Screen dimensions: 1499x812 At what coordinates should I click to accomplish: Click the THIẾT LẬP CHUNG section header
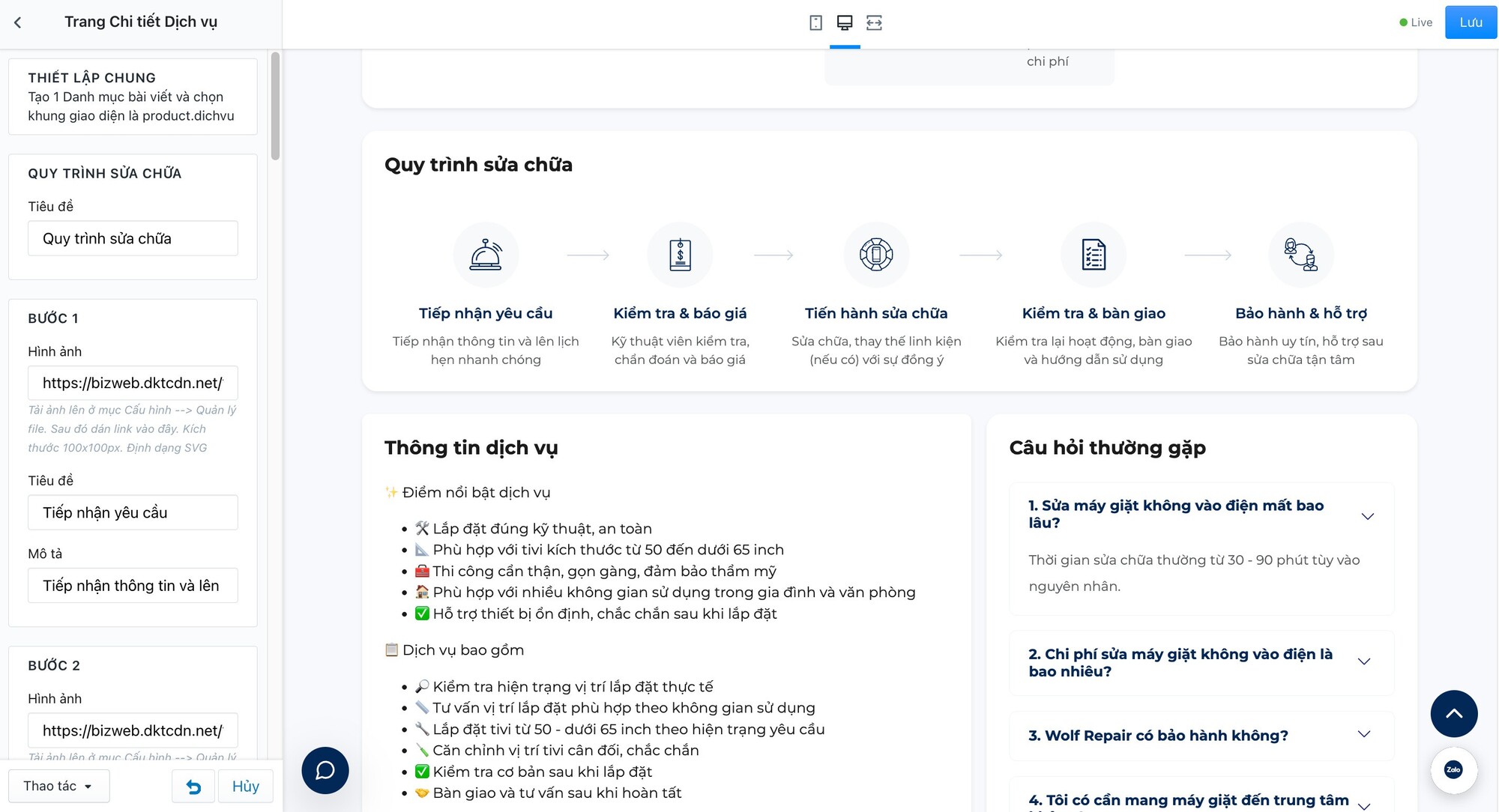(92, 78)
